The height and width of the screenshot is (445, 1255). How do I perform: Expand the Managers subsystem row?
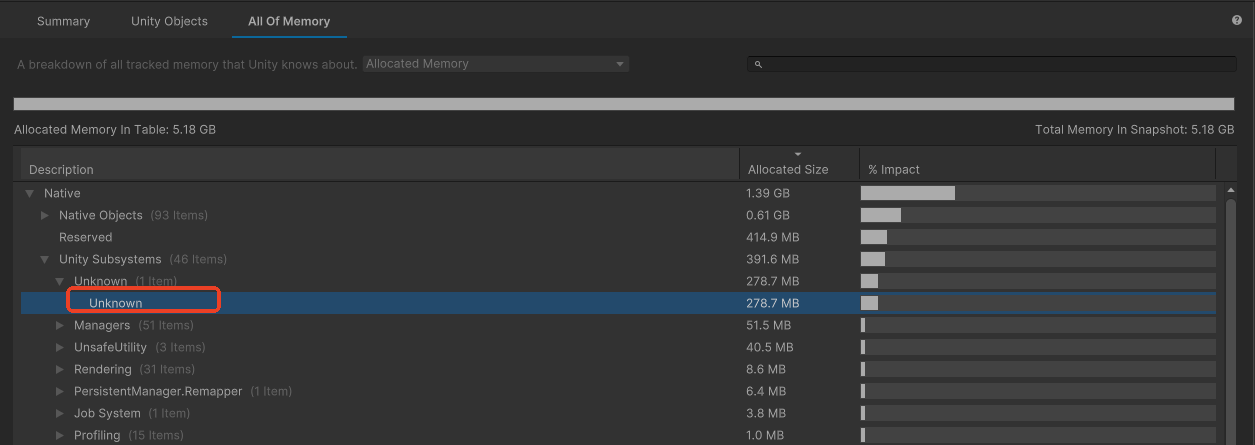click(60, 325)
